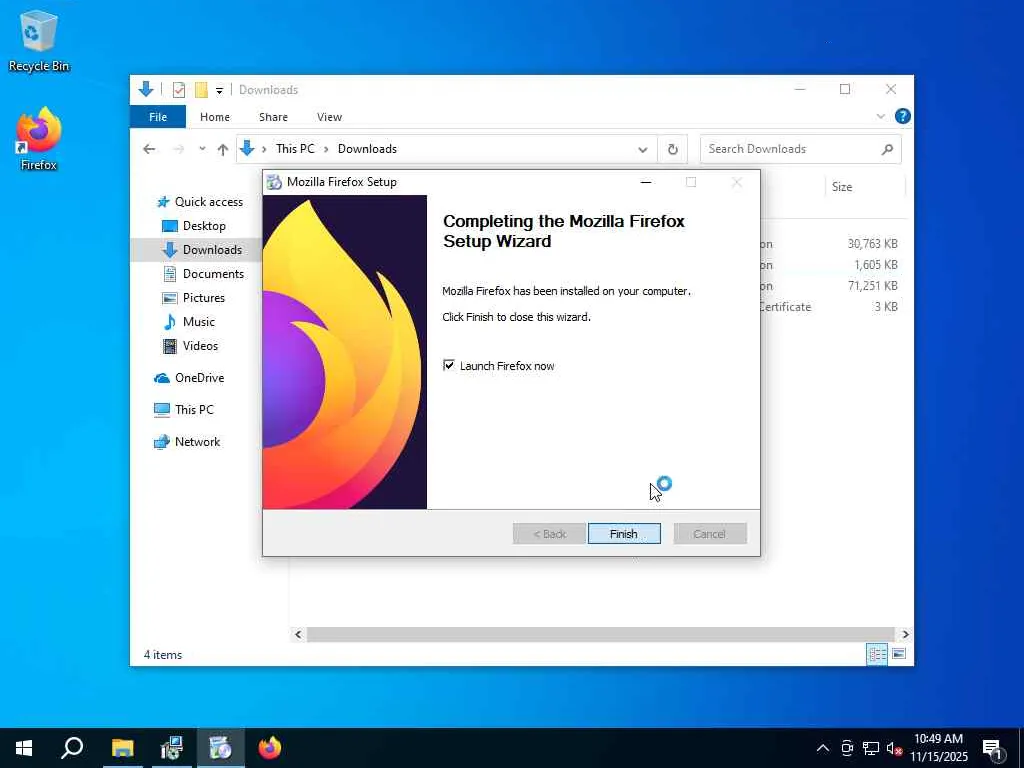Click the muted volume tray icon
The height and width of the screenshot is (768, 1024).
[895, 748]
